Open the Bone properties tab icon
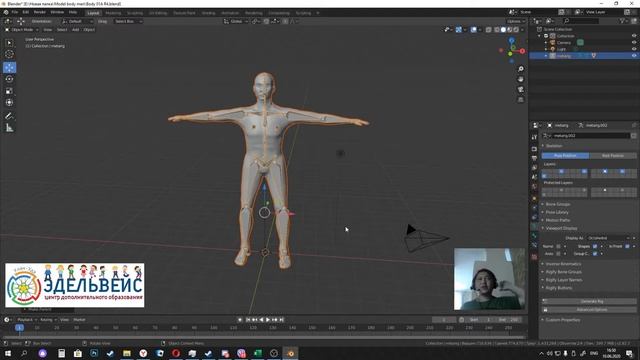The image size is (640, 360). coord(534,236)
